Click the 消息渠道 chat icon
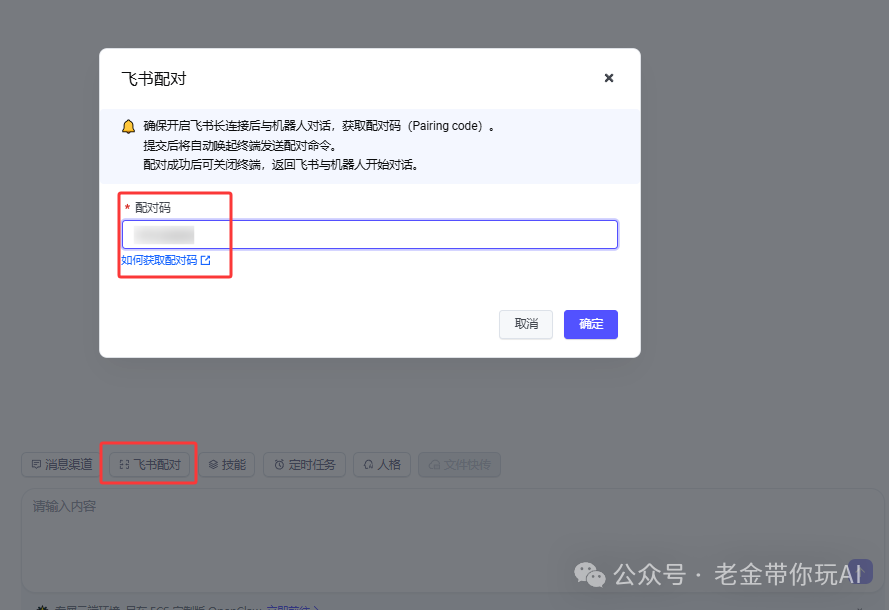This screenshot has width=889, height=610. coord(36,465)
